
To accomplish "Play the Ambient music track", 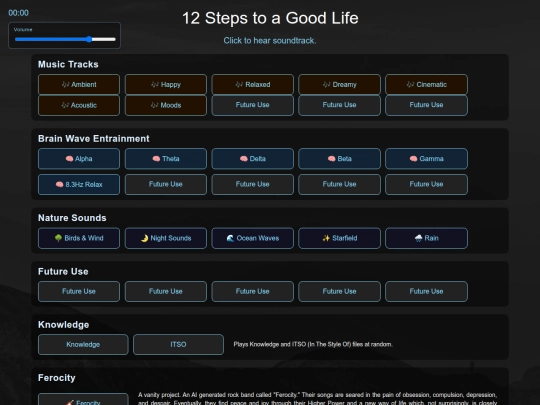I will [x=79, y=84].
